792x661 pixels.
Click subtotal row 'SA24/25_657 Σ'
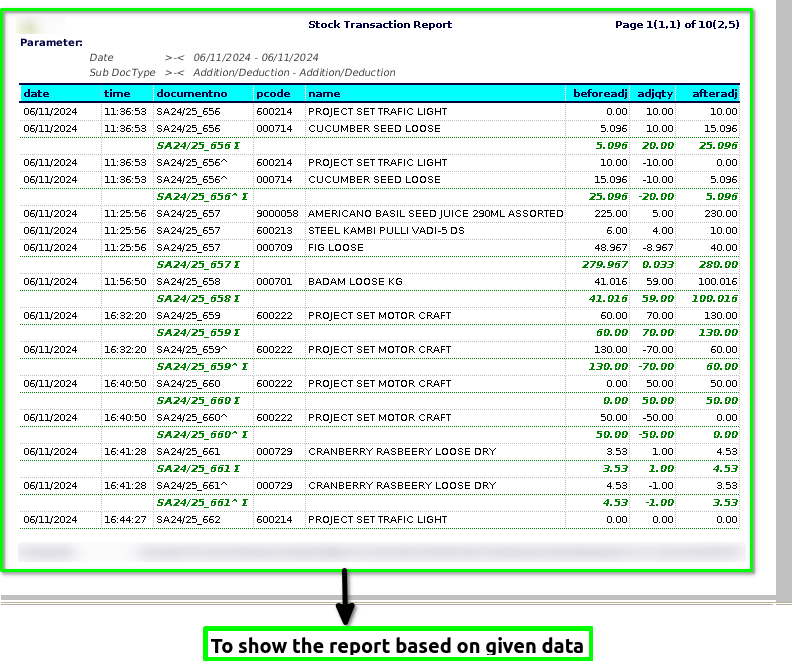(379, 265)
